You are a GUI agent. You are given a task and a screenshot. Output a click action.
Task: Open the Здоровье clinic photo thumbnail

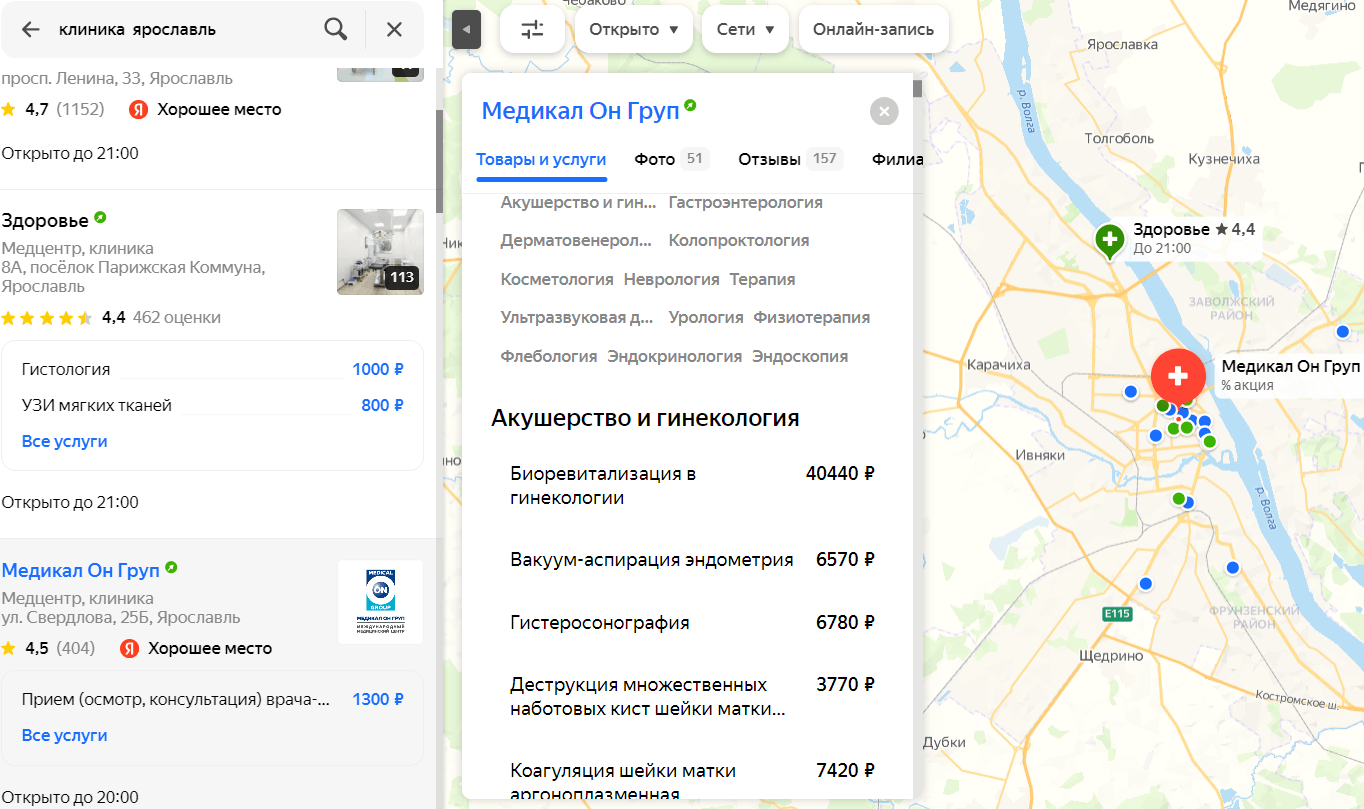pos(380,252)
